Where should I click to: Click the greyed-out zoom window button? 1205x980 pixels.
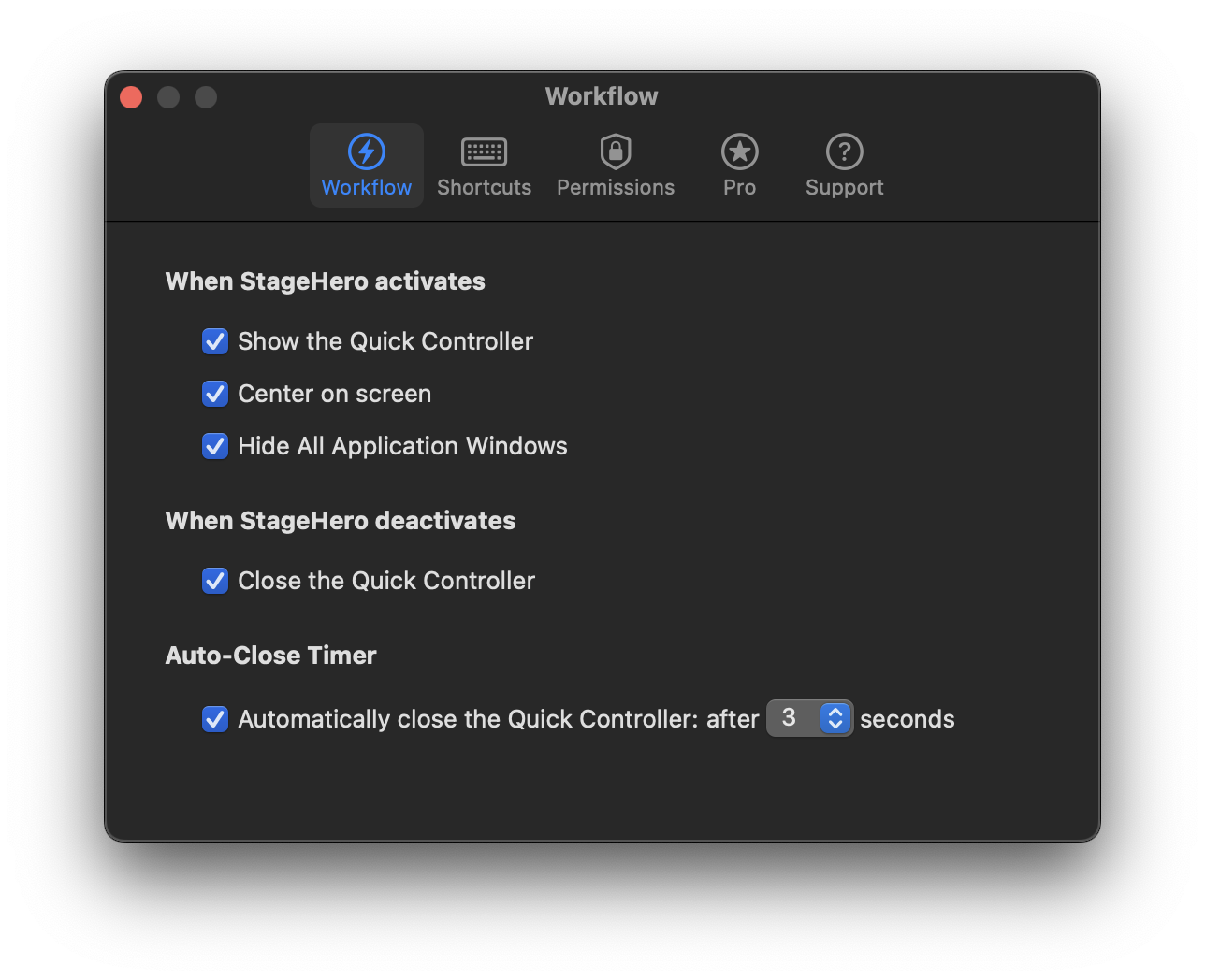[x=206, y=97]
